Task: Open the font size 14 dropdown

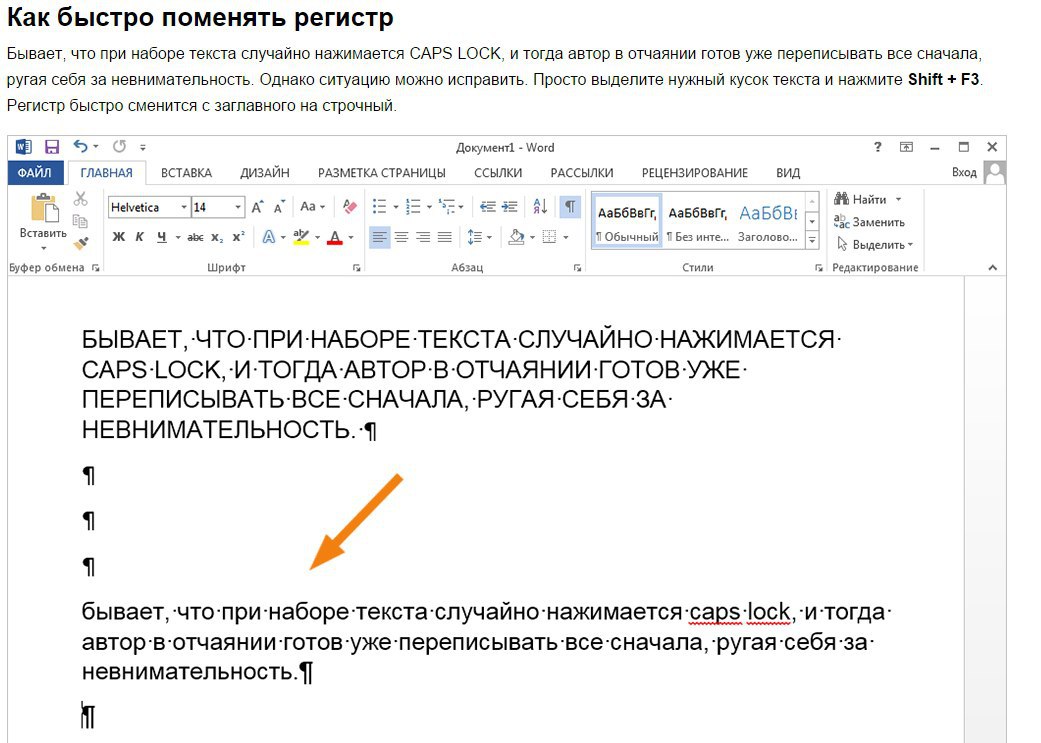Action: click(x=238, y=207)
